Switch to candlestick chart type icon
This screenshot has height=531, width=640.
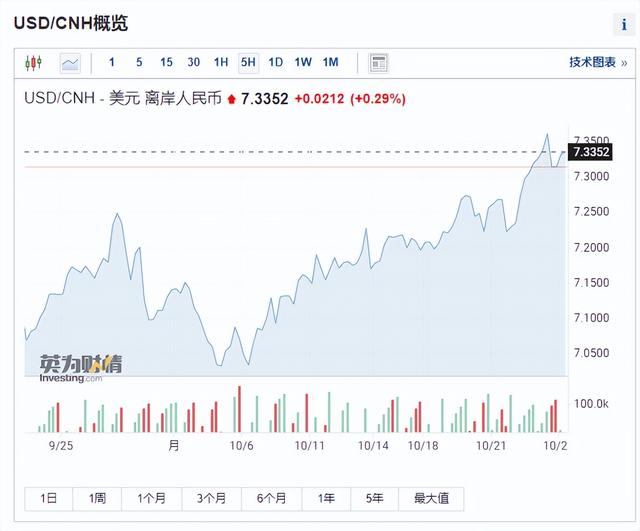(x=35, y=62)
